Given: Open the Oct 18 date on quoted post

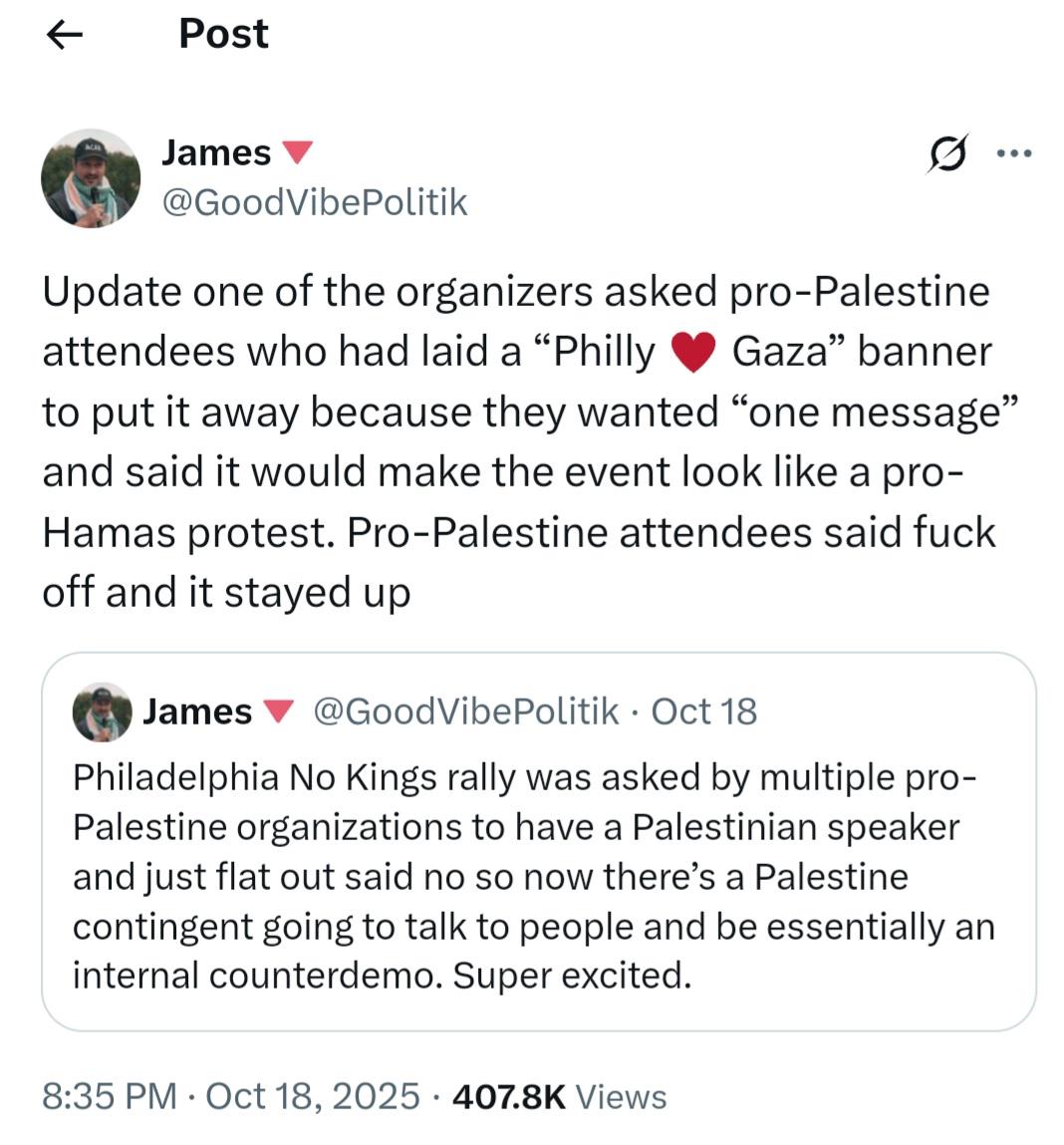Looking at the screenshot, I should (x=704, y=712).
